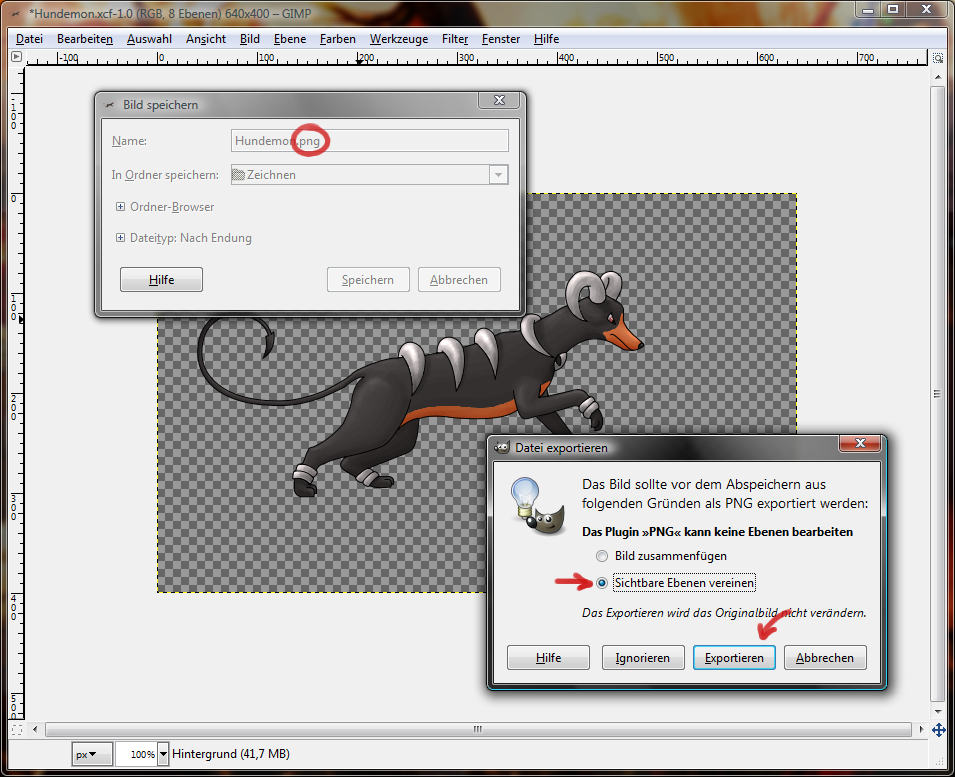Close the Bild speichern dialog
955x777 pixels.
click(x=499, y=100)
